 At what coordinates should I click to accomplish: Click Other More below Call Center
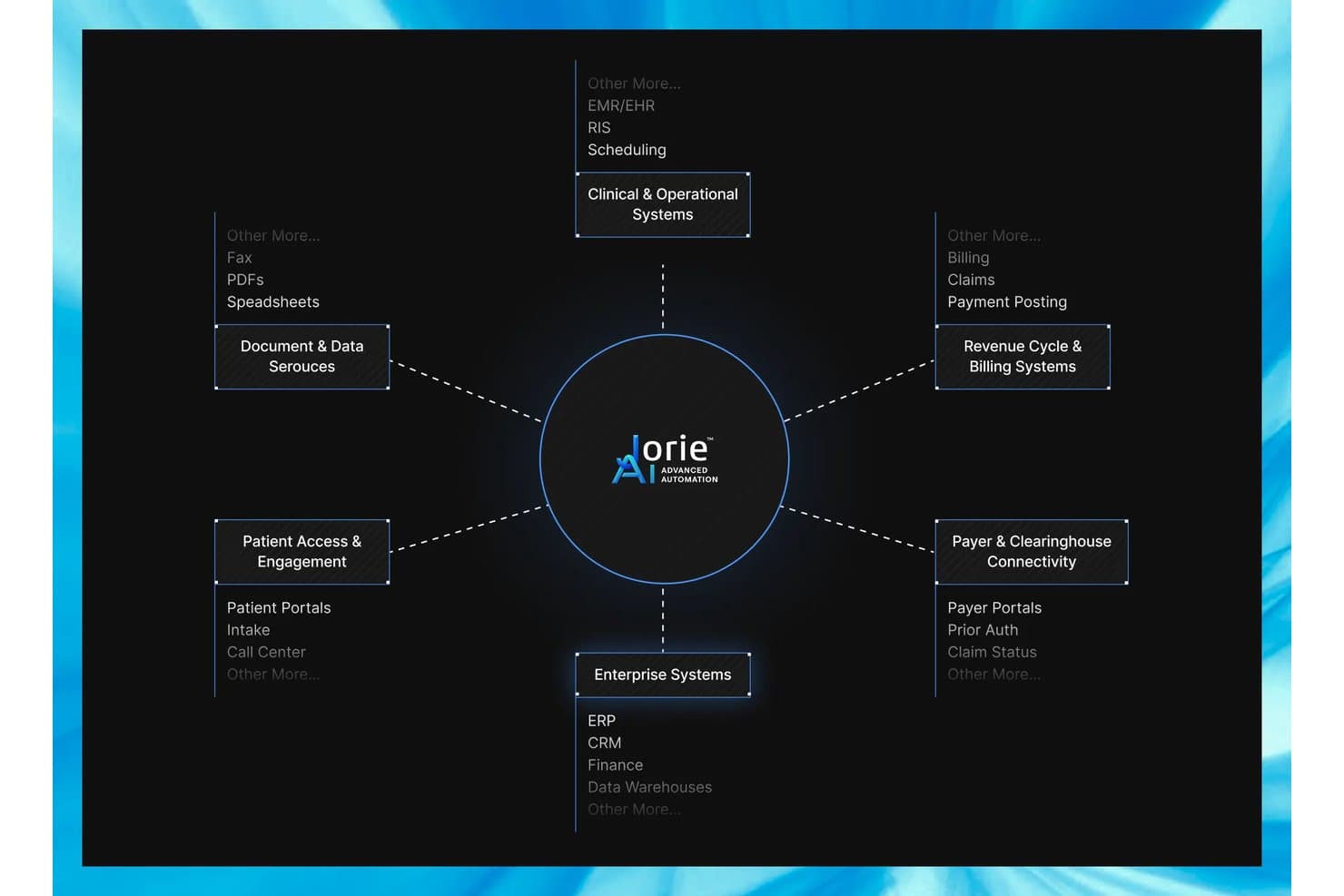point(273,674)
